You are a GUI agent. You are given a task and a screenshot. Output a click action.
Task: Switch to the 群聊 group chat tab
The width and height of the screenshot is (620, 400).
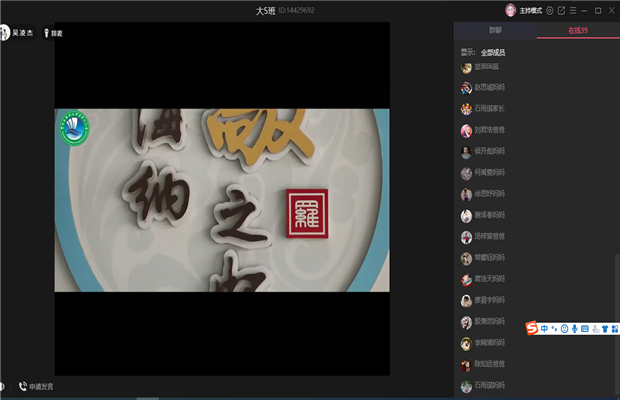[x=495, y=32]
